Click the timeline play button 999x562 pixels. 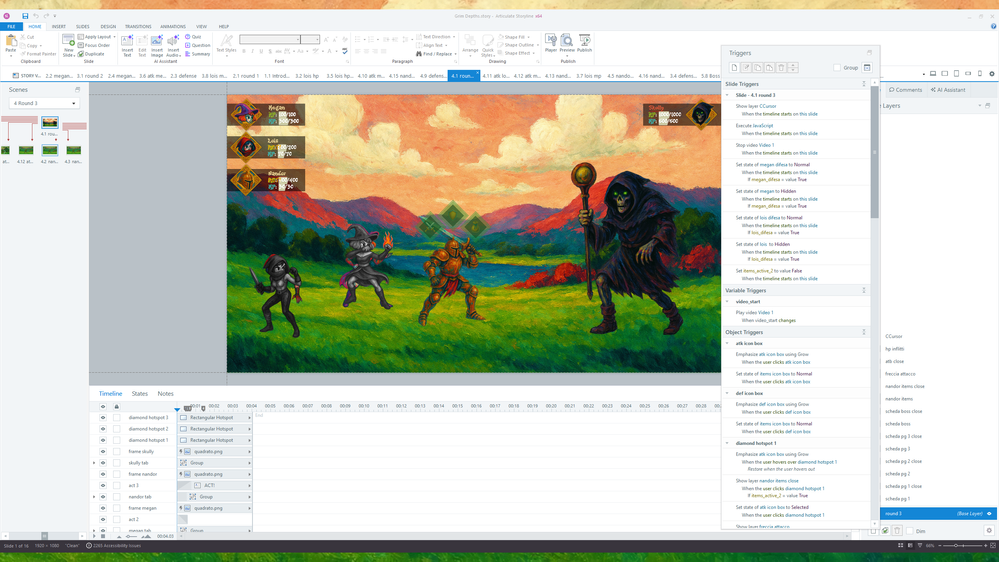[94, 537]
